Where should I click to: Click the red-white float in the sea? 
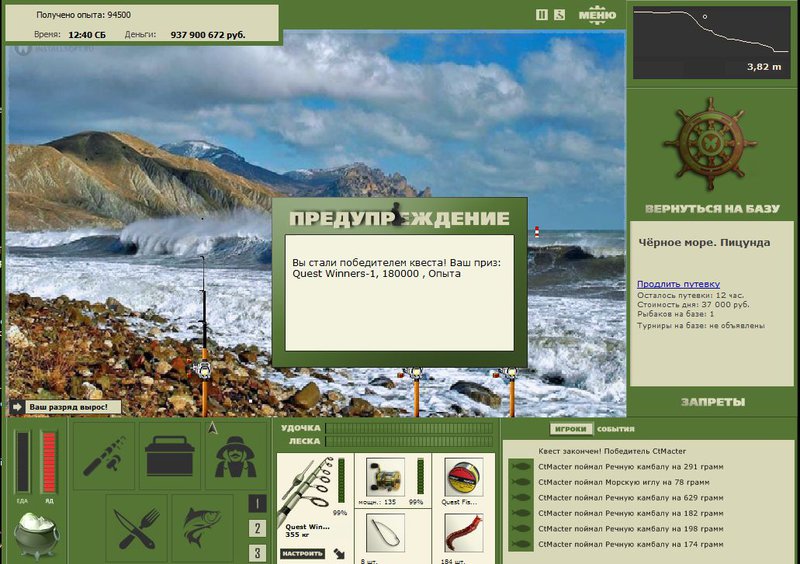click(537, 232)
